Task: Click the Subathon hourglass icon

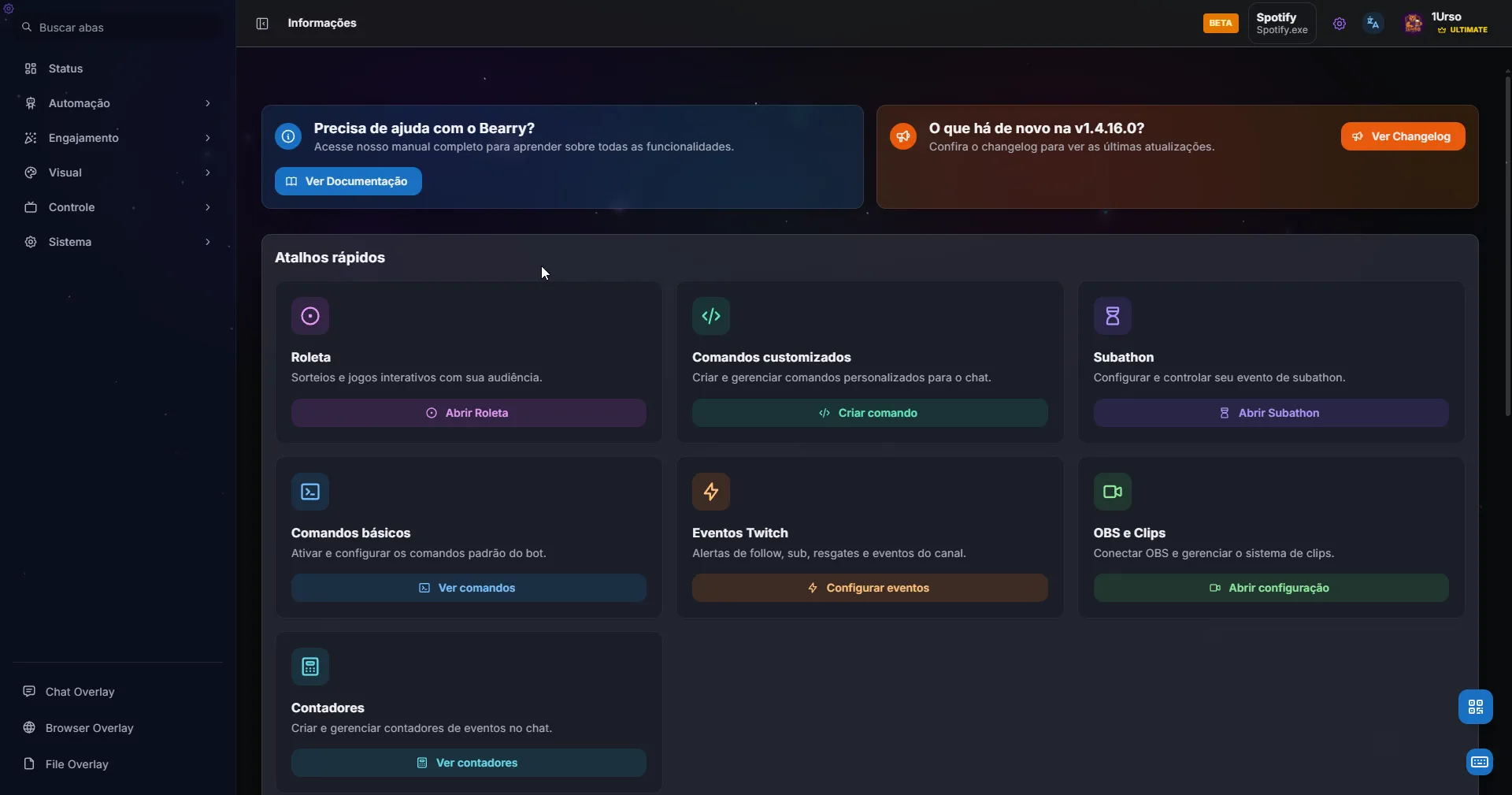Action: [x=1112, y=316]
